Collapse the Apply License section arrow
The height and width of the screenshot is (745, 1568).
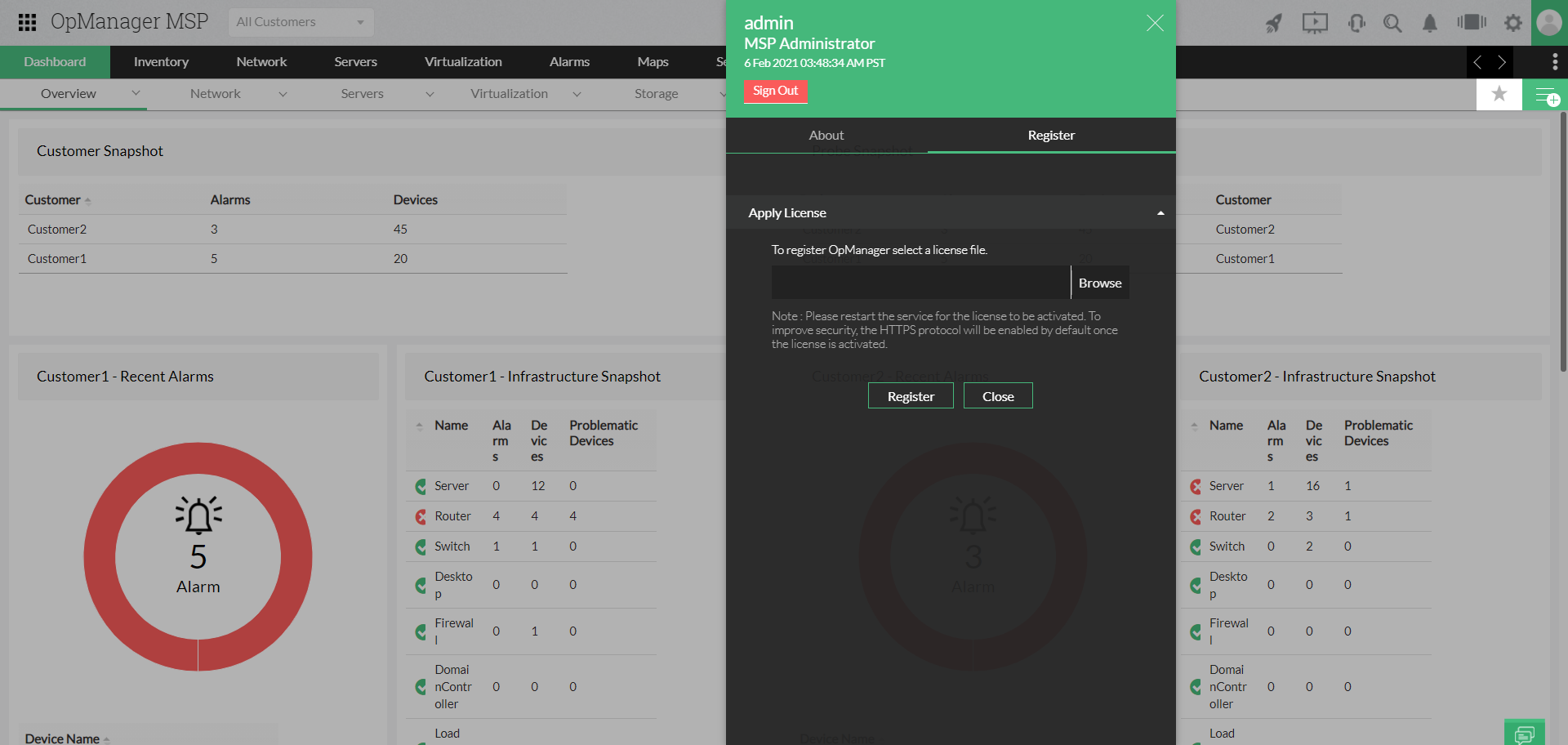pos(1160,213)
